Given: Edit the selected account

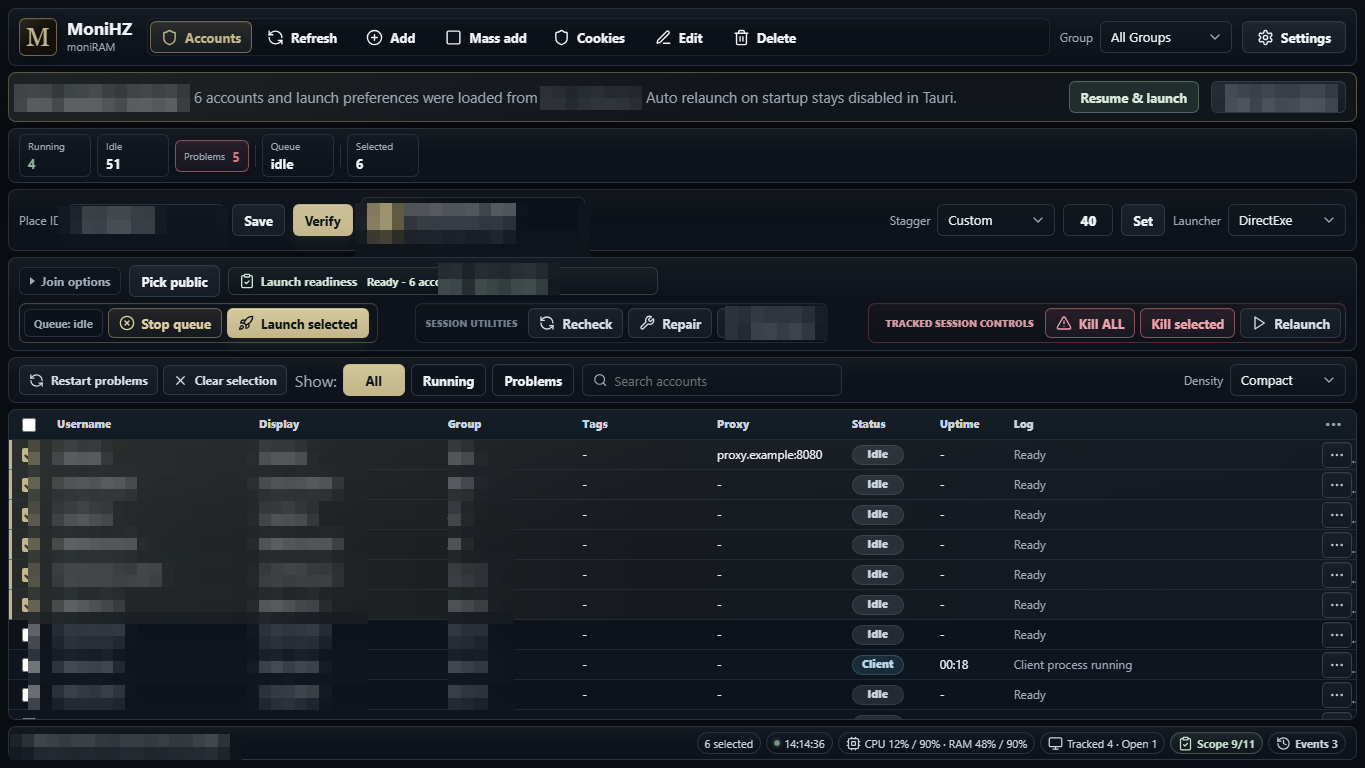Looking at the screenshot, I should pyautogui.click(x=679, y=38).
